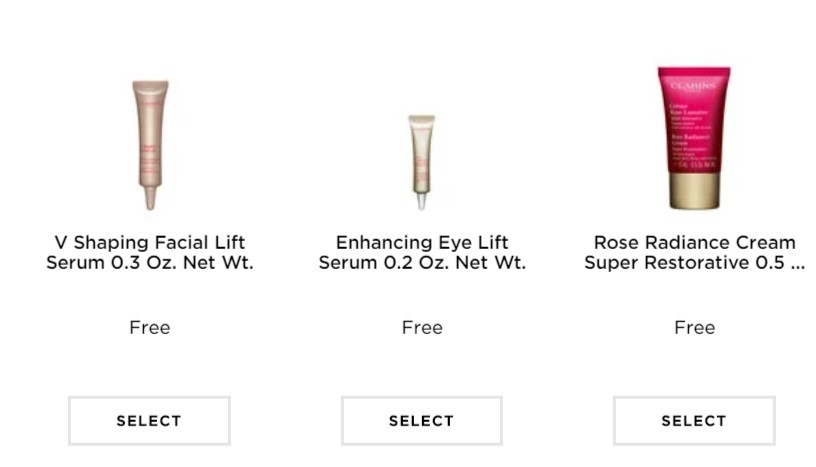Expand the truncated Rose Radiance title ellipsis
The image size is (816, 467).
tap(797, 263)
